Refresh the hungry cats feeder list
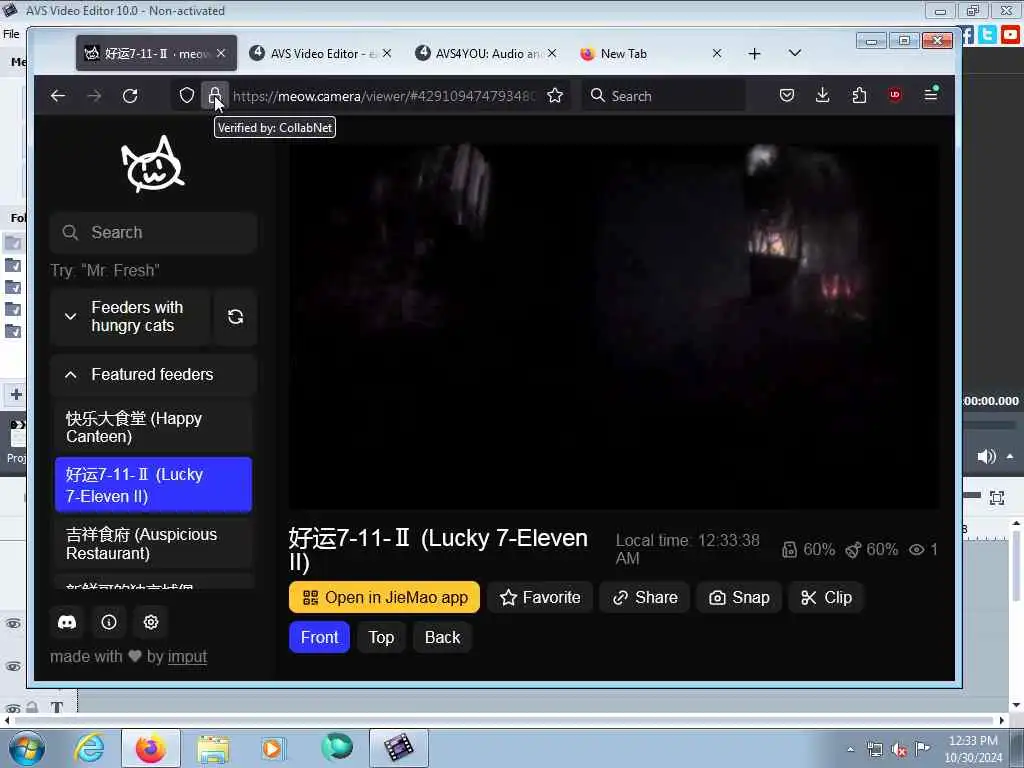This screenshot has height=768, width=1024. [x=235, y=317]
